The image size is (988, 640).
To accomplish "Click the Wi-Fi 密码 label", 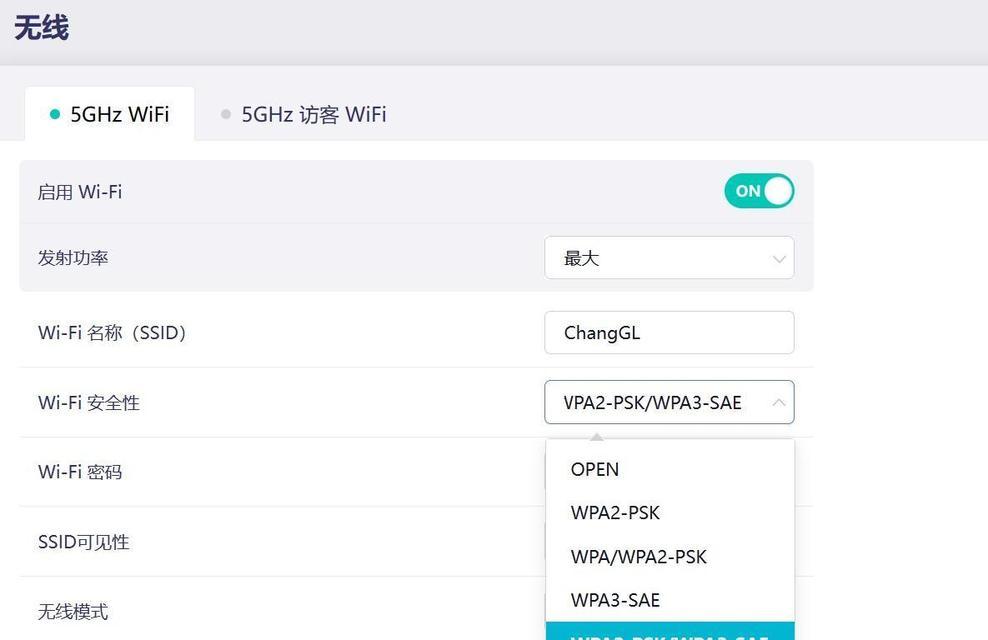I will click(x=80, y=472).
